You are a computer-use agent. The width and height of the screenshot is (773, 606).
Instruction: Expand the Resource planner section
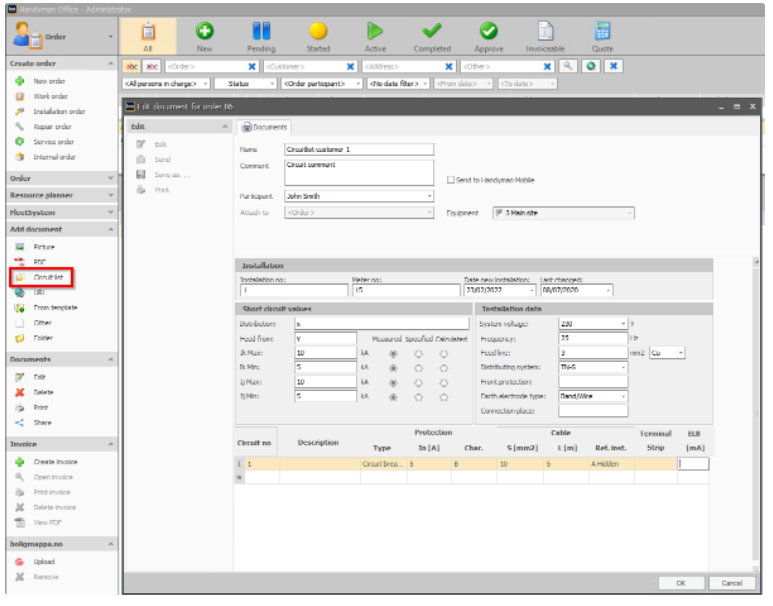coord(62,196)
